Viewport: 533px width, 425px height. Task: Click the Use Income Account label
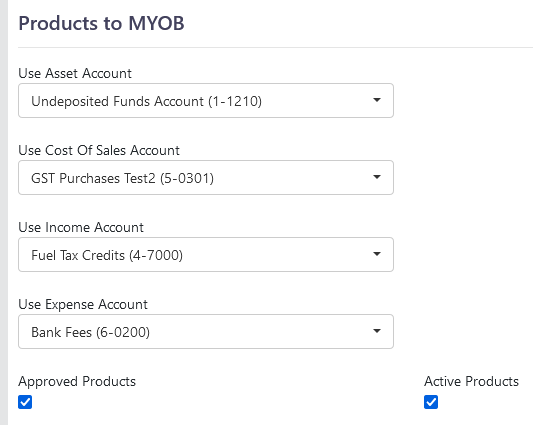pos(81,227)
